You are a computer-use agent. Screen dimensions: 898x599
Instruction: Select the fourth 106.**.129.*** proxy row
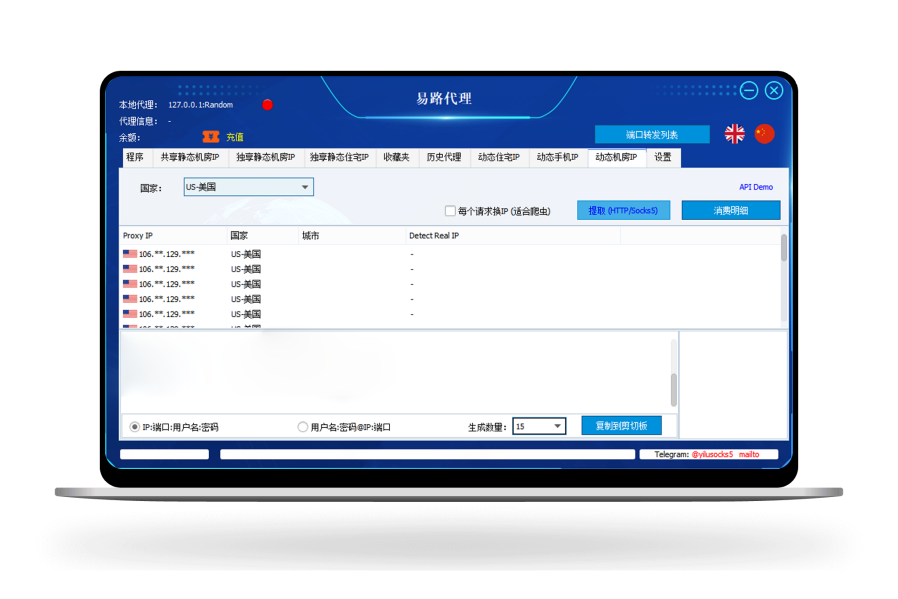point(450,299)
